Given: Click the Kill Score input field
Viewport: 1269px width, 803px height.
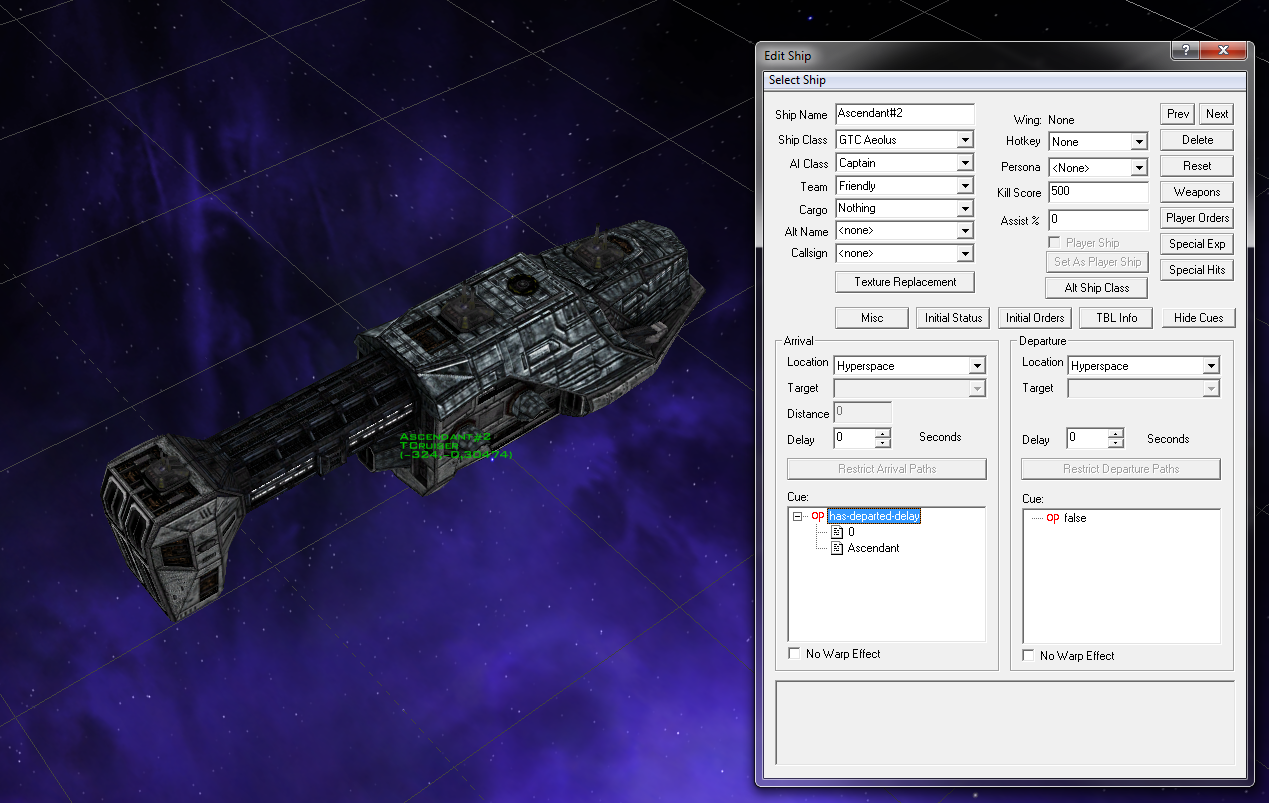Looking at the screenshot, I should (x=1098, y=192).
